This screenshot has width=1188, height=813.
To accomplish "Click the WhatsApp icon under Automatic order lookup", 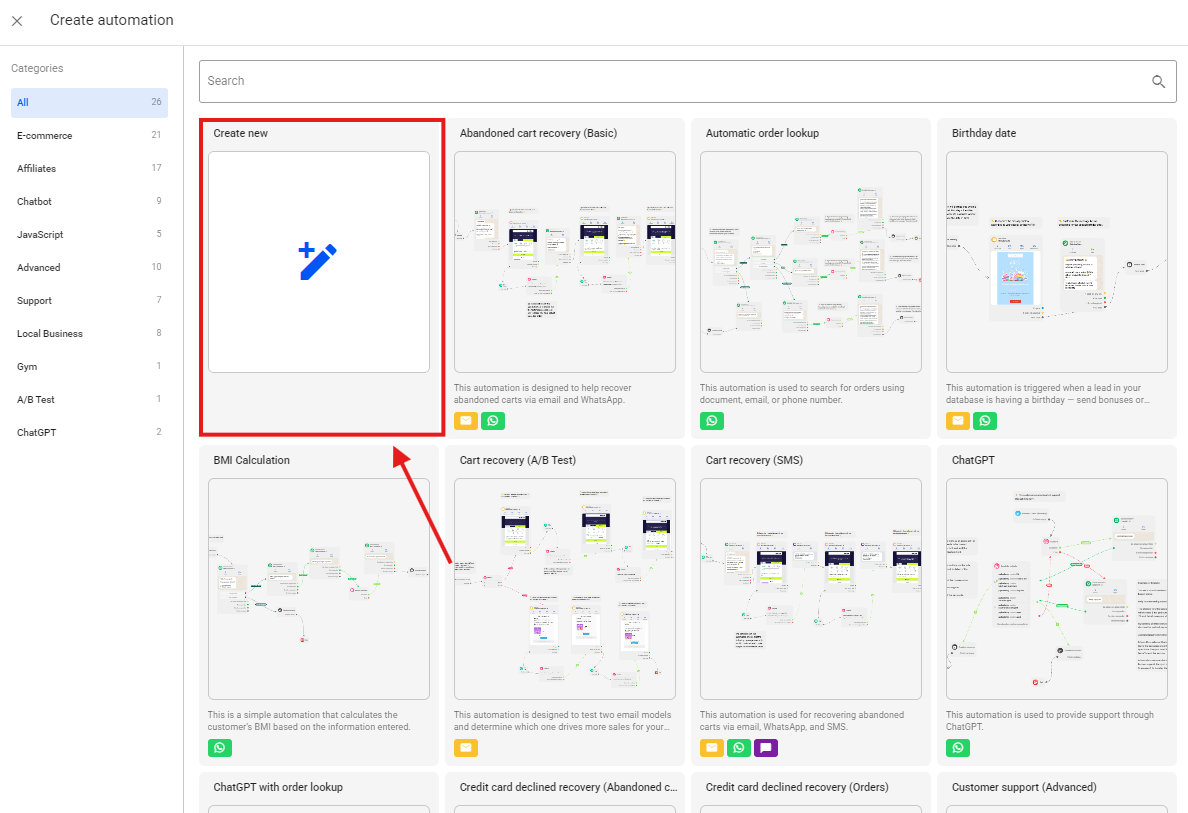I will (x=712, y=421).
